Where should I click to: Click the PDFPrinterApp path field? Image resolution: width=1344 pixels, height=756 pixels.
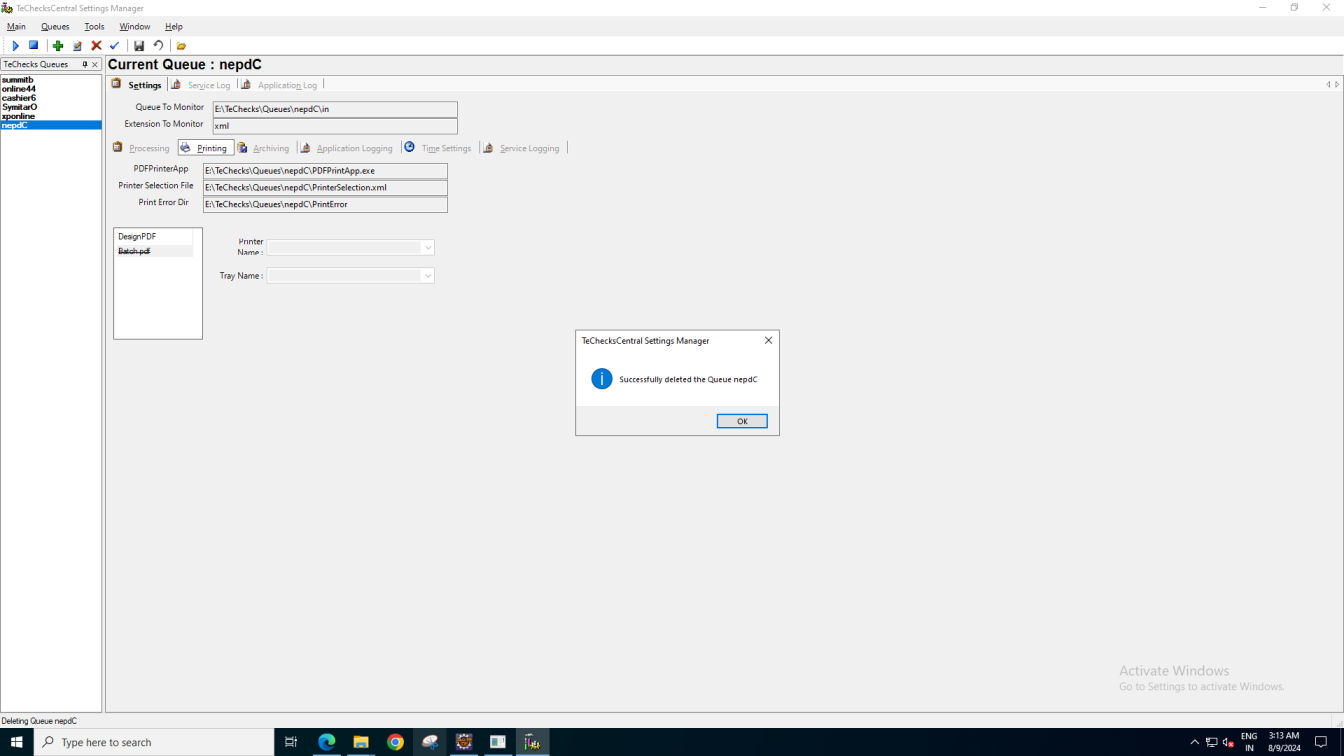coord(325,171)
